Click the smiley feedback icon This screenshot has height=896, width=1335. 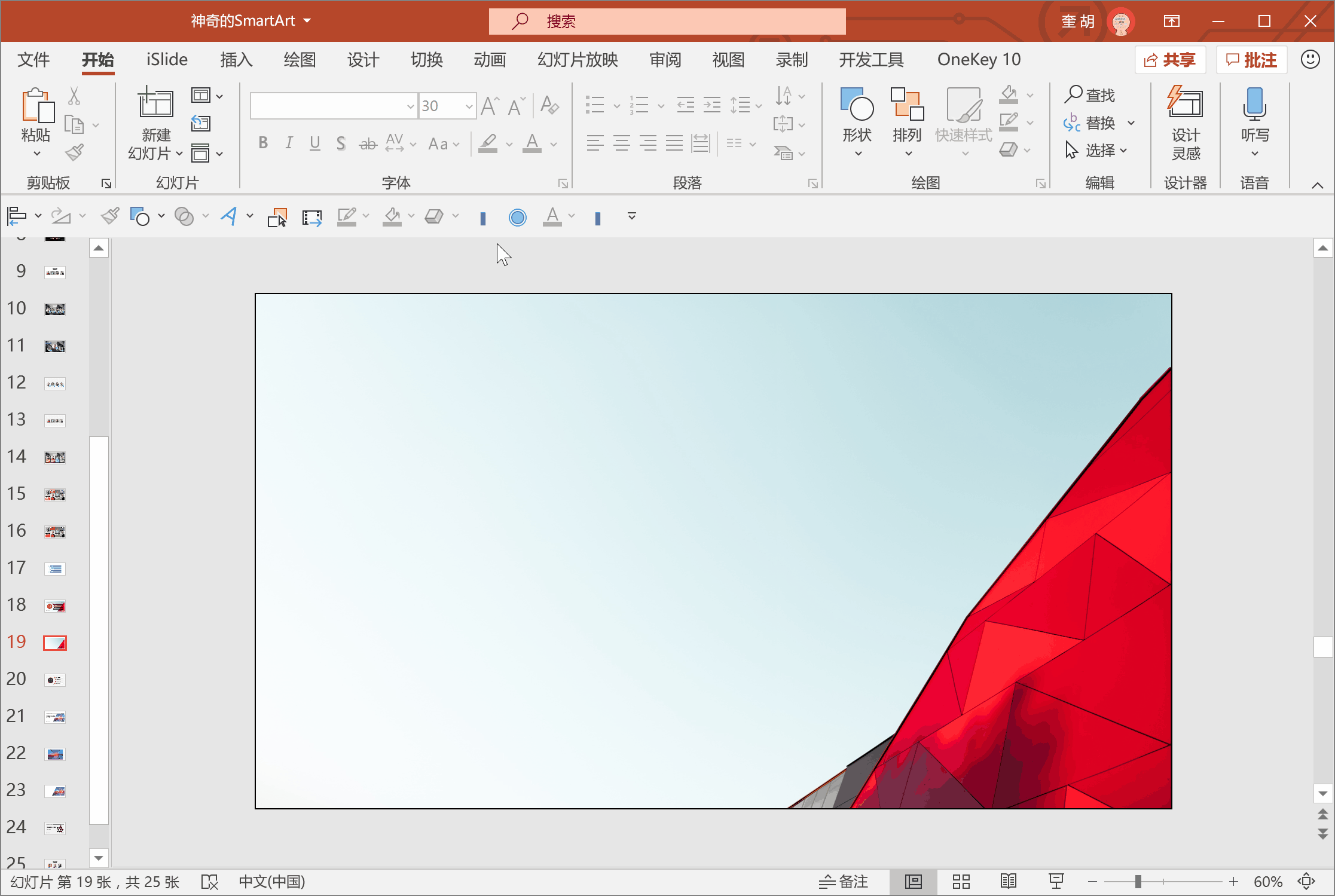coord(1310,59)
